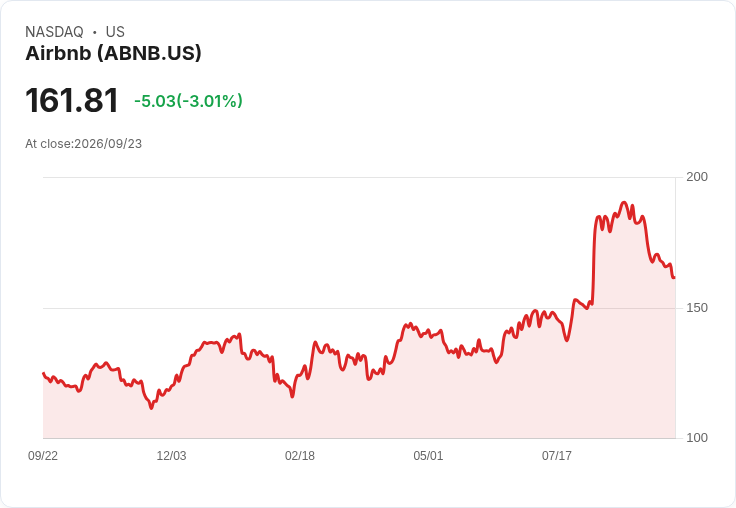The height and width of the screenshot is (508, 736).
Task: Click the lowest trough of the price line
Action: 151,408
